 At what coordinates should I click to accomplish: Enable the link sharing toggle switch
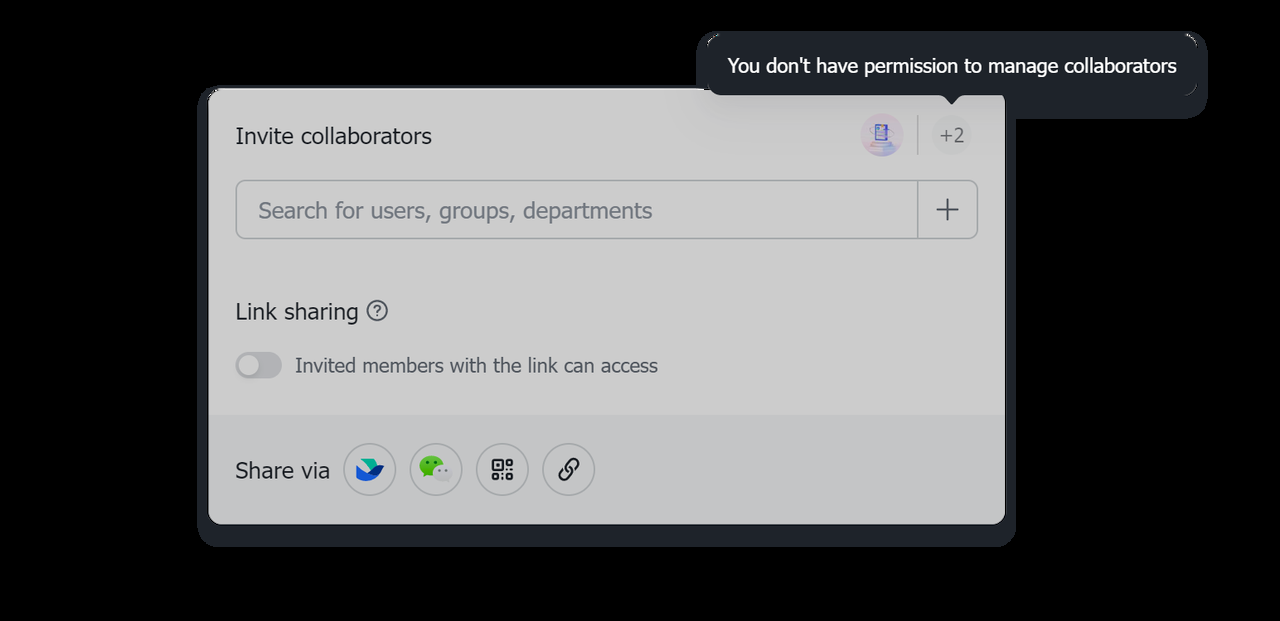click(259, 366)
